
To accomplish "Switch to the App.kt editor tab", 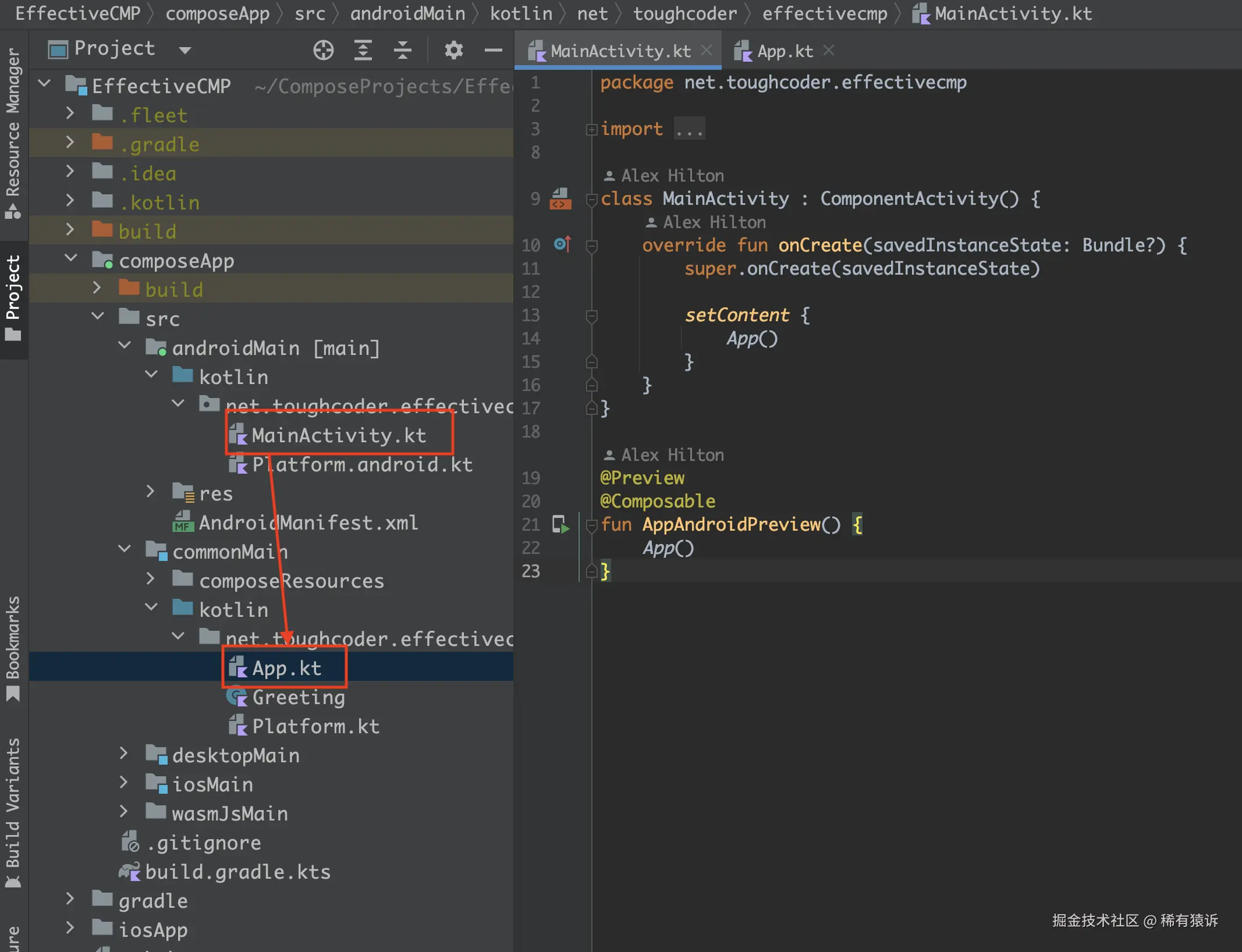I will (x=784, y=51).
